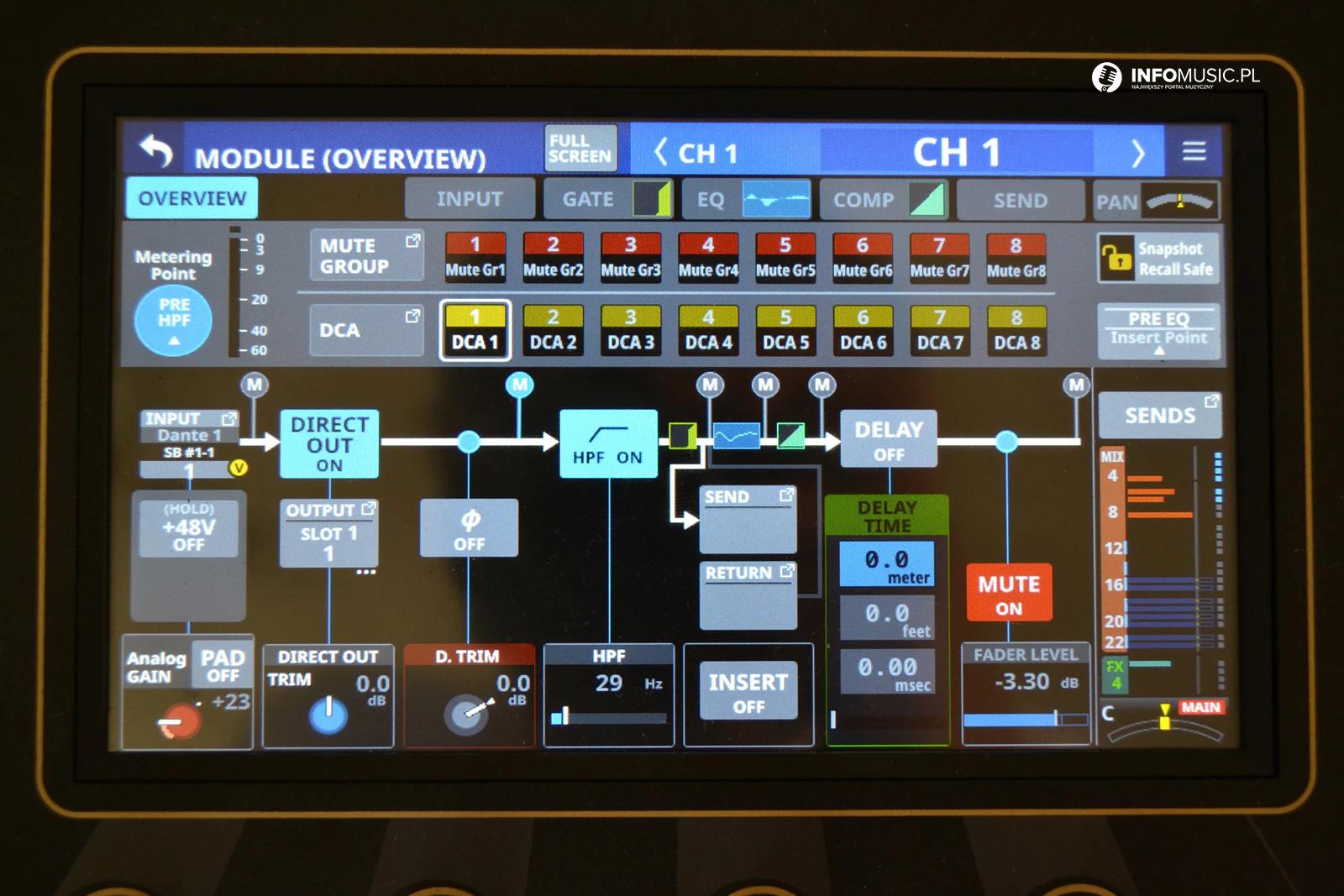The width and height of the screenshot is (1344, 896).
Task: Open the CH 1 channel name selector
Action: pos(957,153)
